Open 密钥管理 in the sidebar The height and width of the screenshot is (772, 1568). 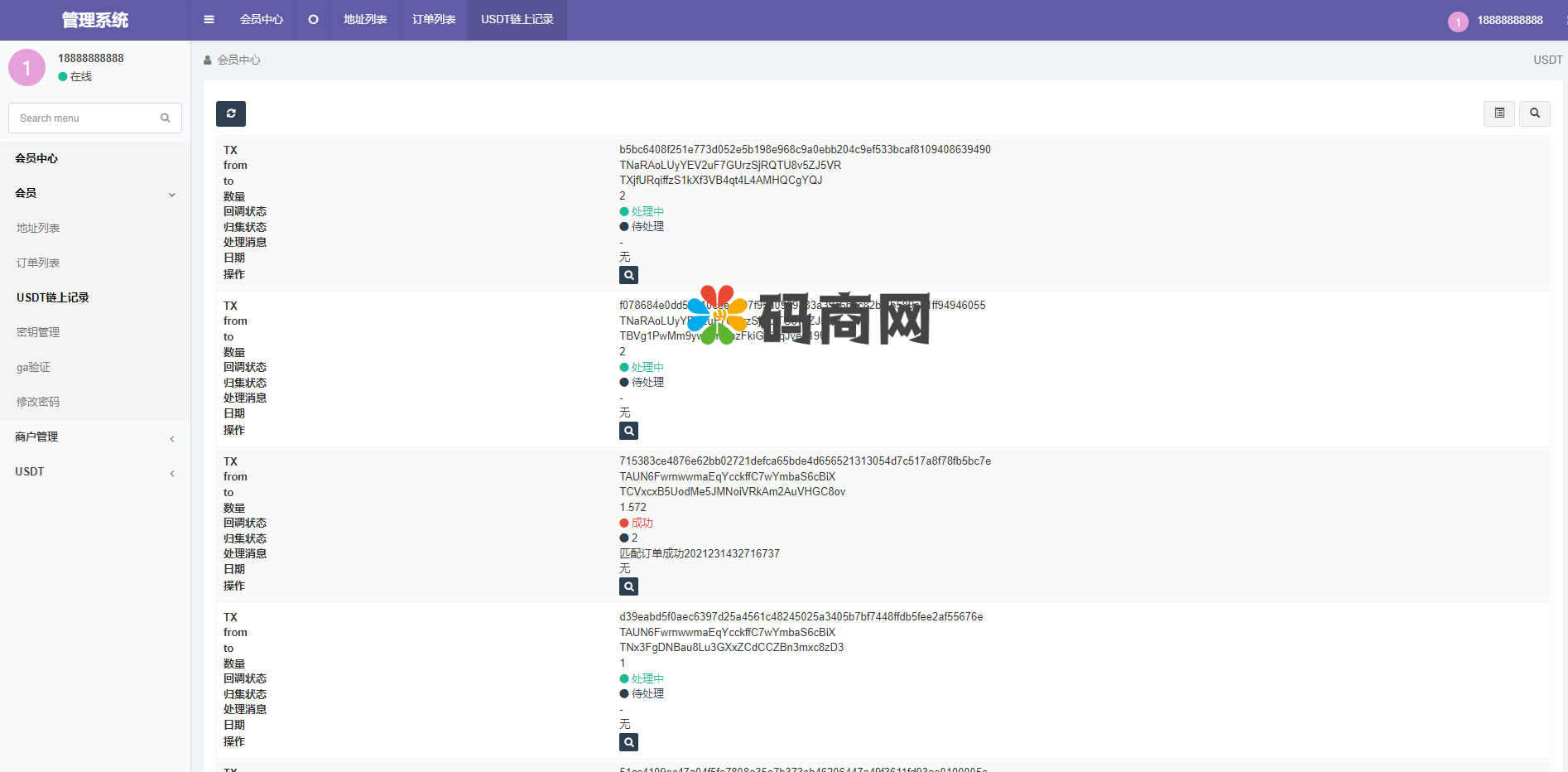38,333
